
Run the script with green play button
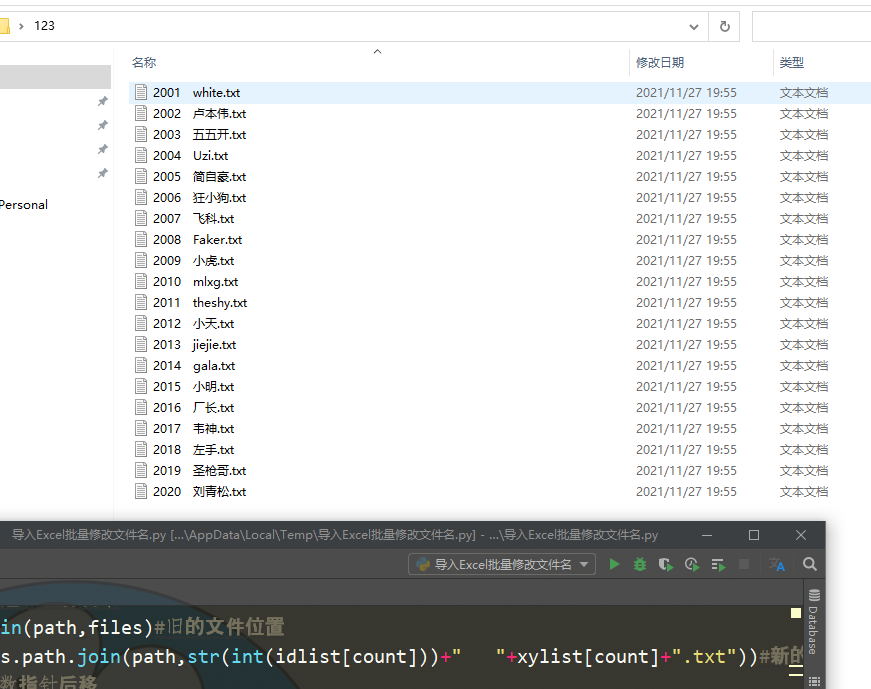614,565
